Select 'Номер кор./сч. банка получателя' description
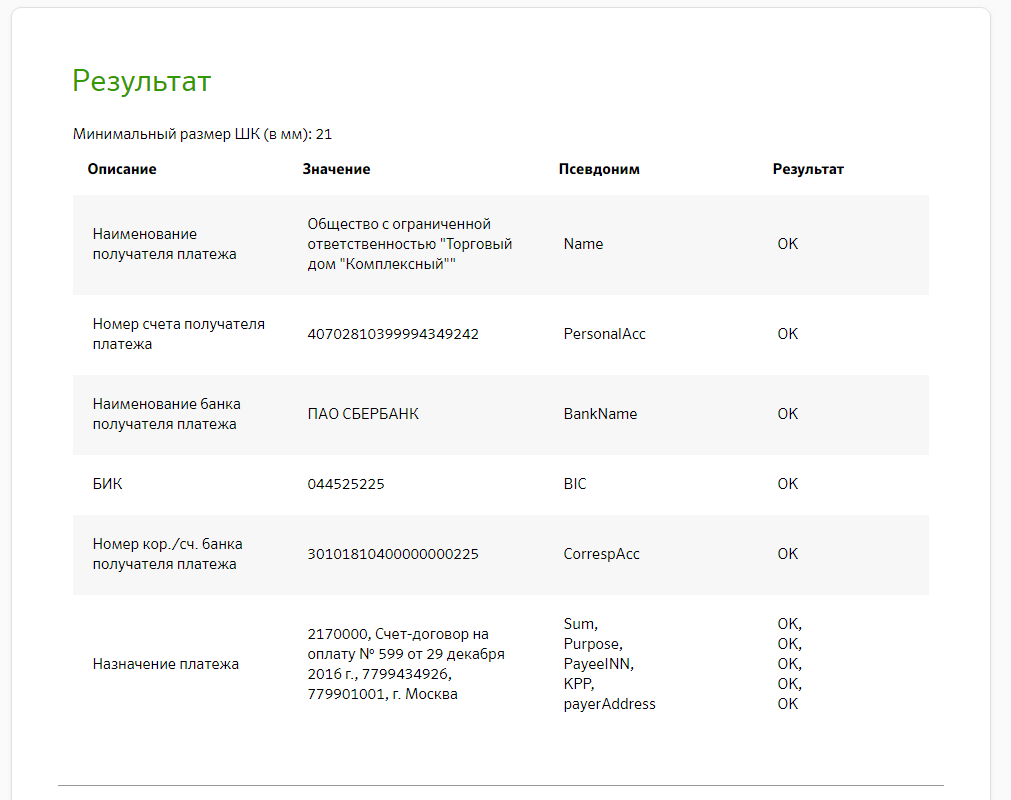This screenshot has height=800, width=1011. (167, 554)
